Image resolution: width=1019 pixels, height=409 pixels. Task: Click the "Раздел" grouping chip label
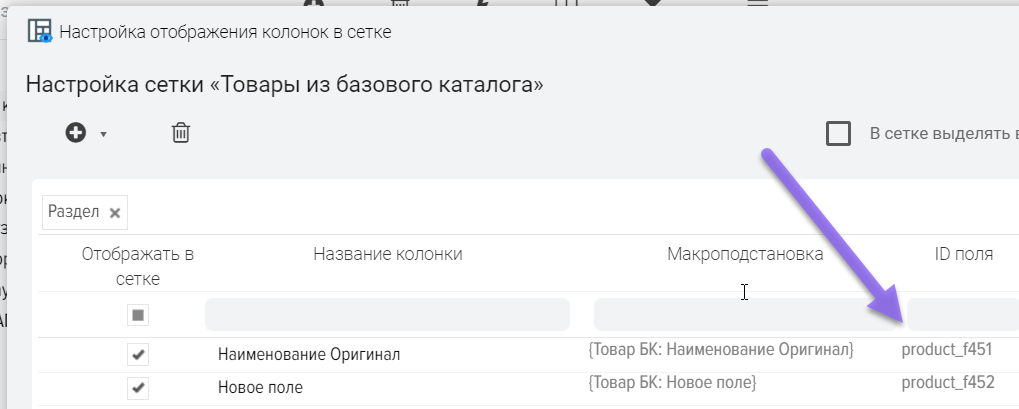(74, 212)
